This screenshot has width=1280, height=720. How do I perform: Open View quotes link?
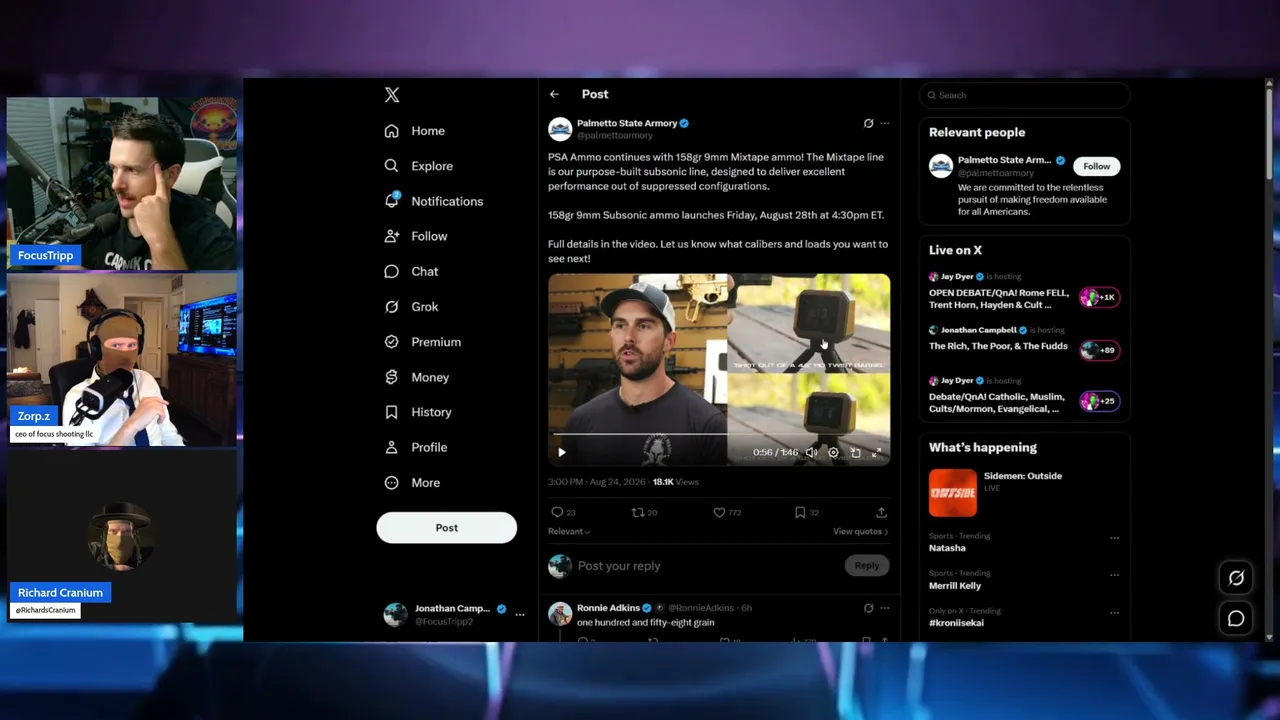click(x=860, y=532)
